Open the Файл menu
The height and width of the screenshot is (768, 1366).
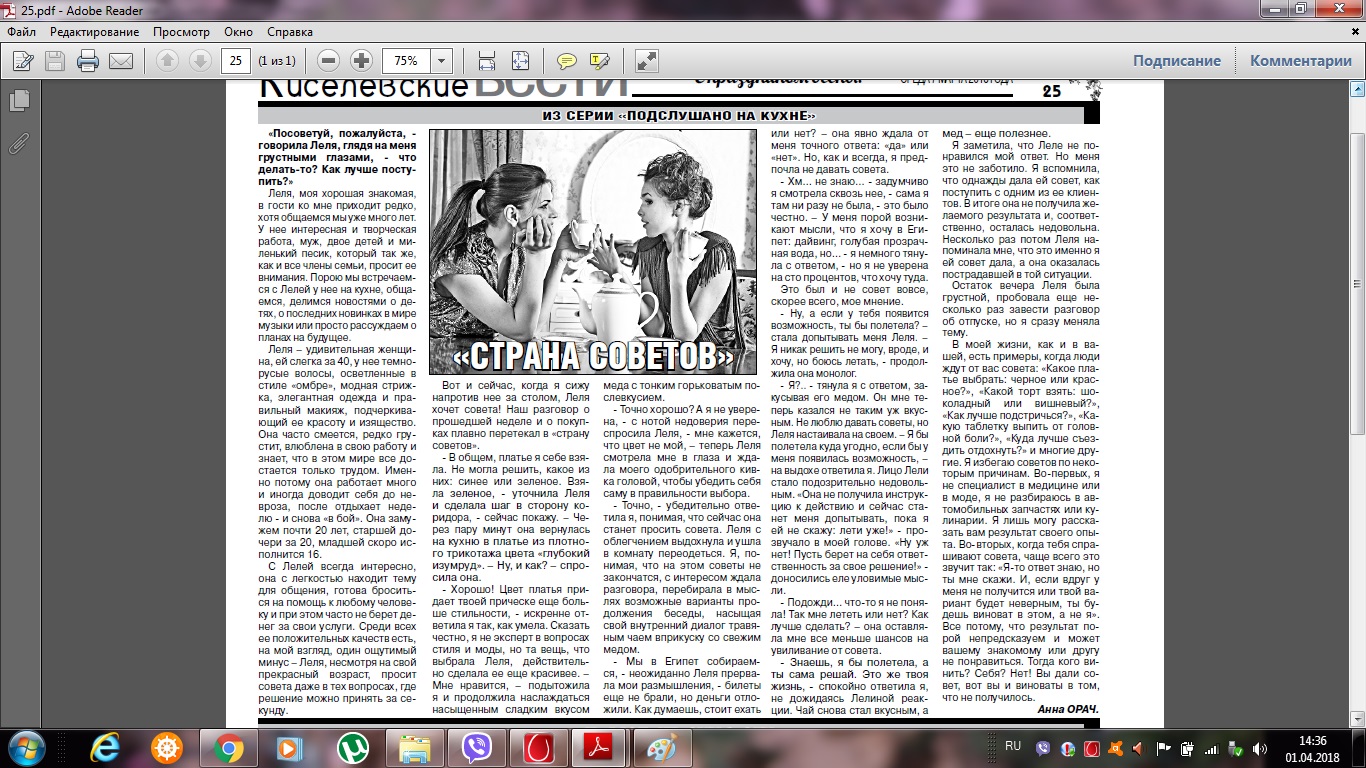[21, 31]
